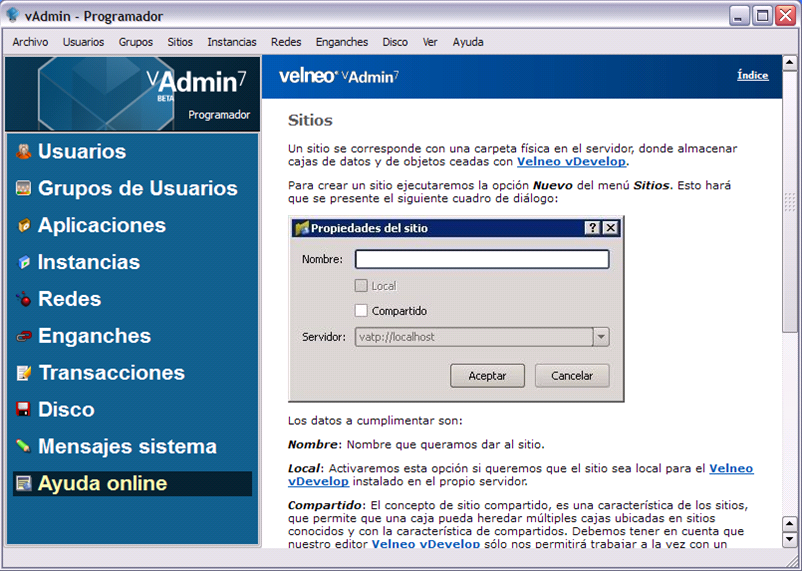Click the Transacciones notepad icon
Image resolution: width=803 pixels, height=572 pixels.
pyautogui.click(x=24, y=373)
